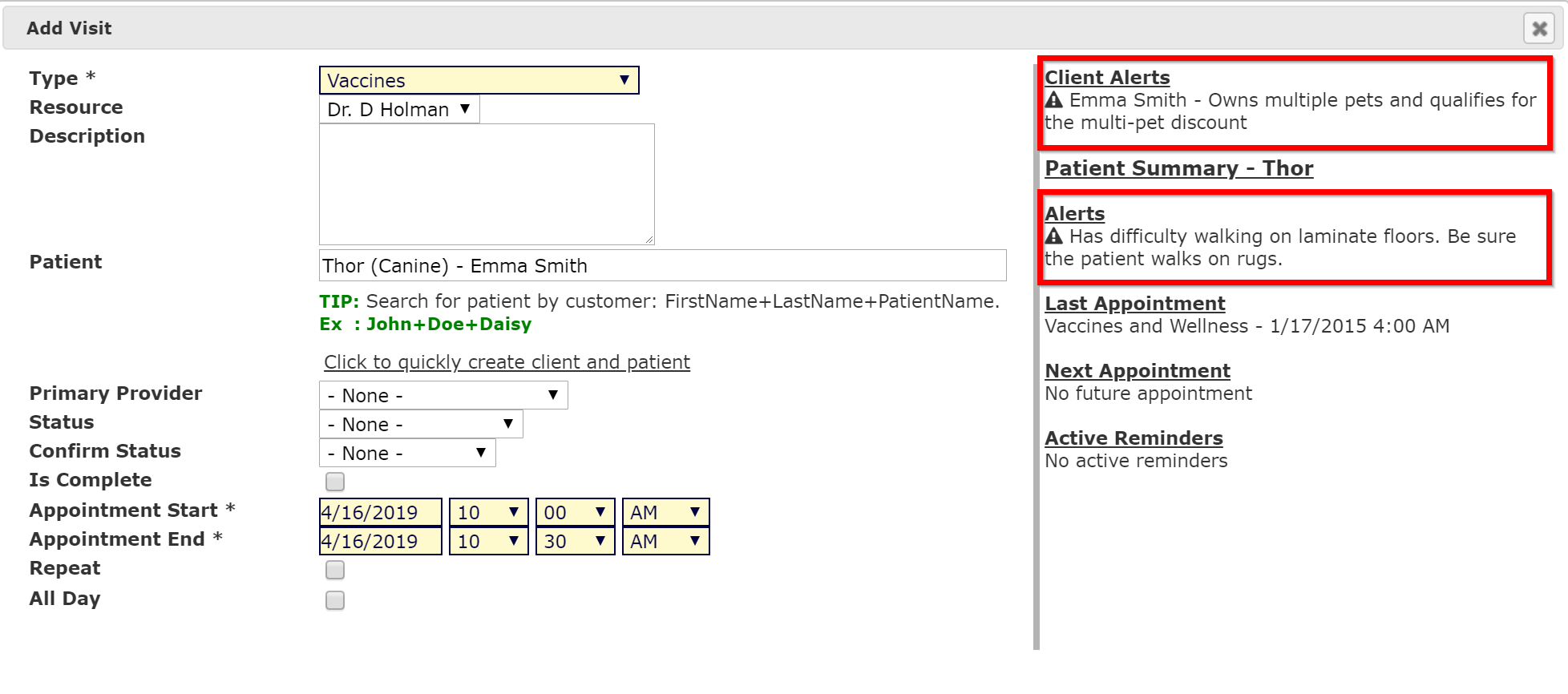Open the Type dropdown showing Vaccines
The image size is (1568, 694).
click(x=479, y=80)
